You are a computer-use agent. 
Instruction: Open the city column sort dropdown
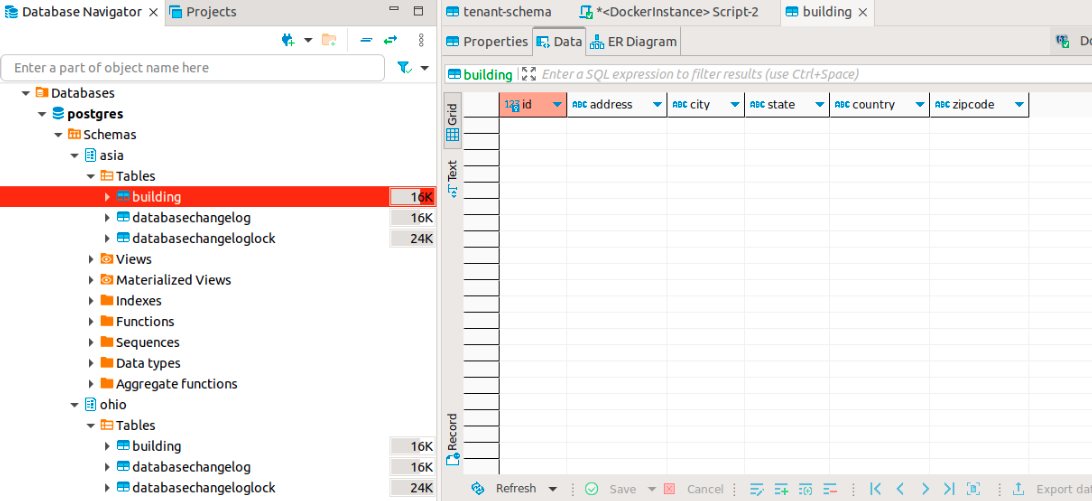[x=735, y=105]
